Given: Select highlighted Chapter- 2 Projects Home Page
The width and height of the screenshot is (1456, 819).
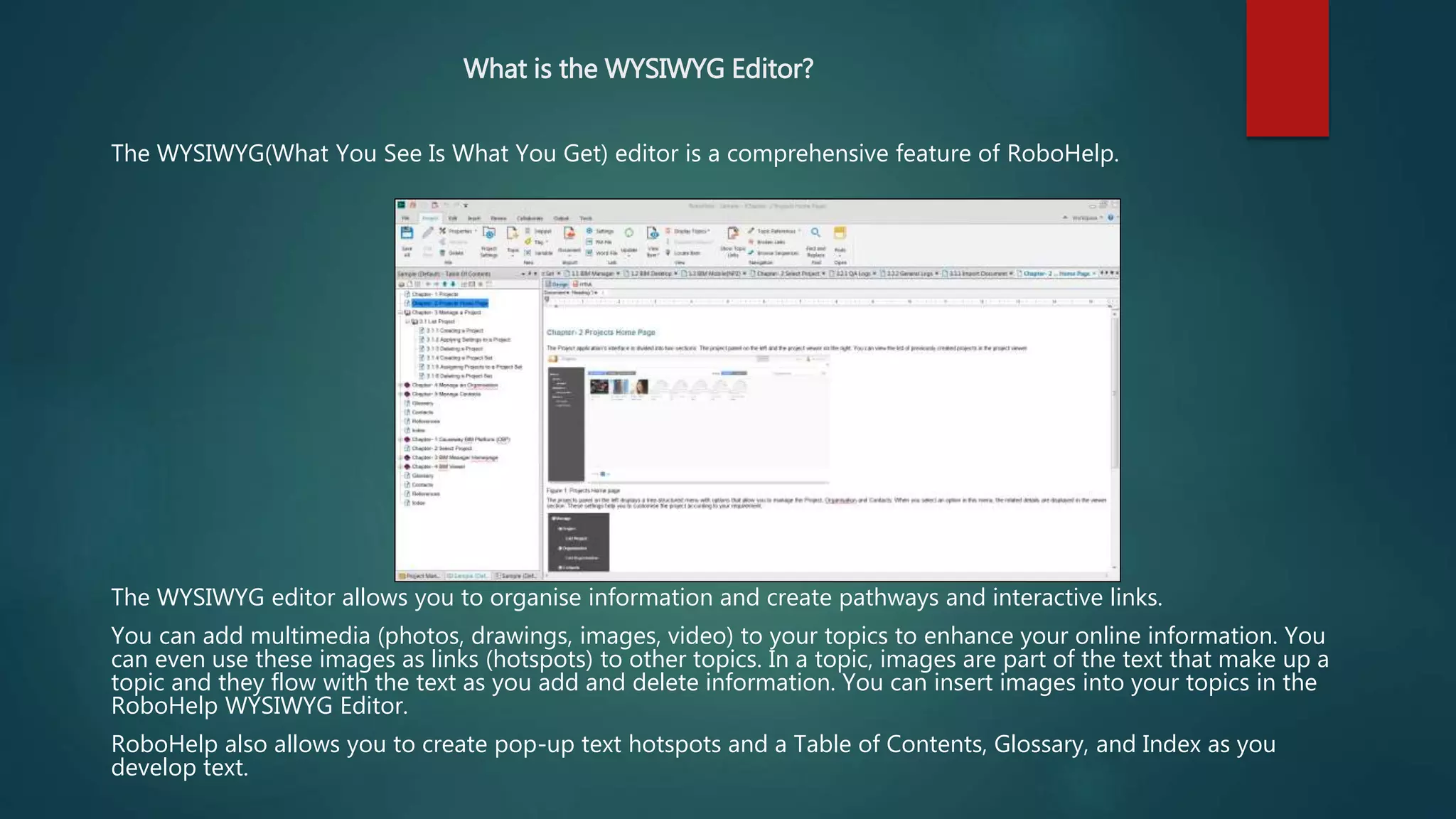Looking at the screenshot, I should coord(449,303).
